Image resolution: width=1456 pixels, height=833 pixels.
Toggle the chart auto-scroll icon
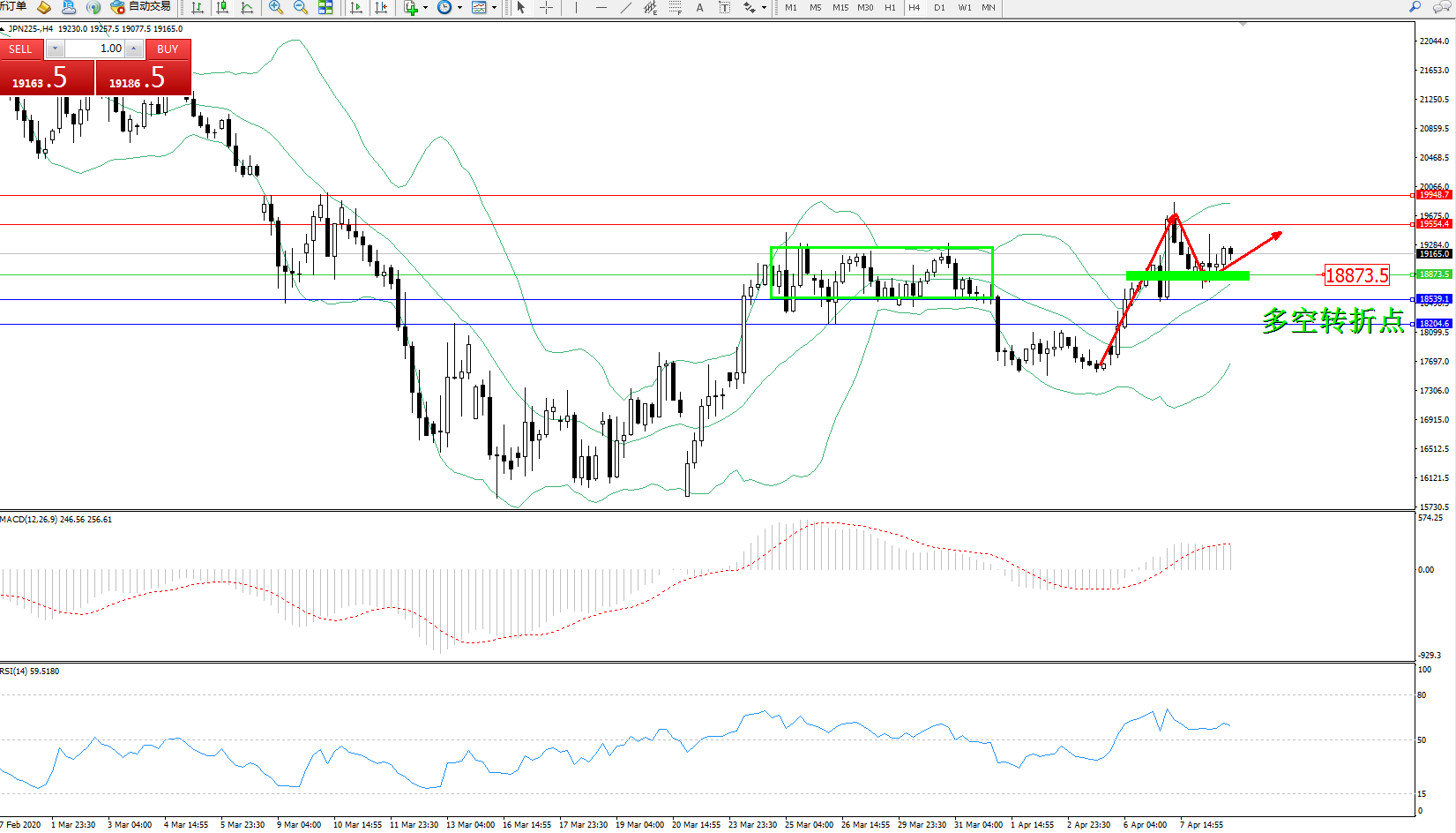coord(356,8)
